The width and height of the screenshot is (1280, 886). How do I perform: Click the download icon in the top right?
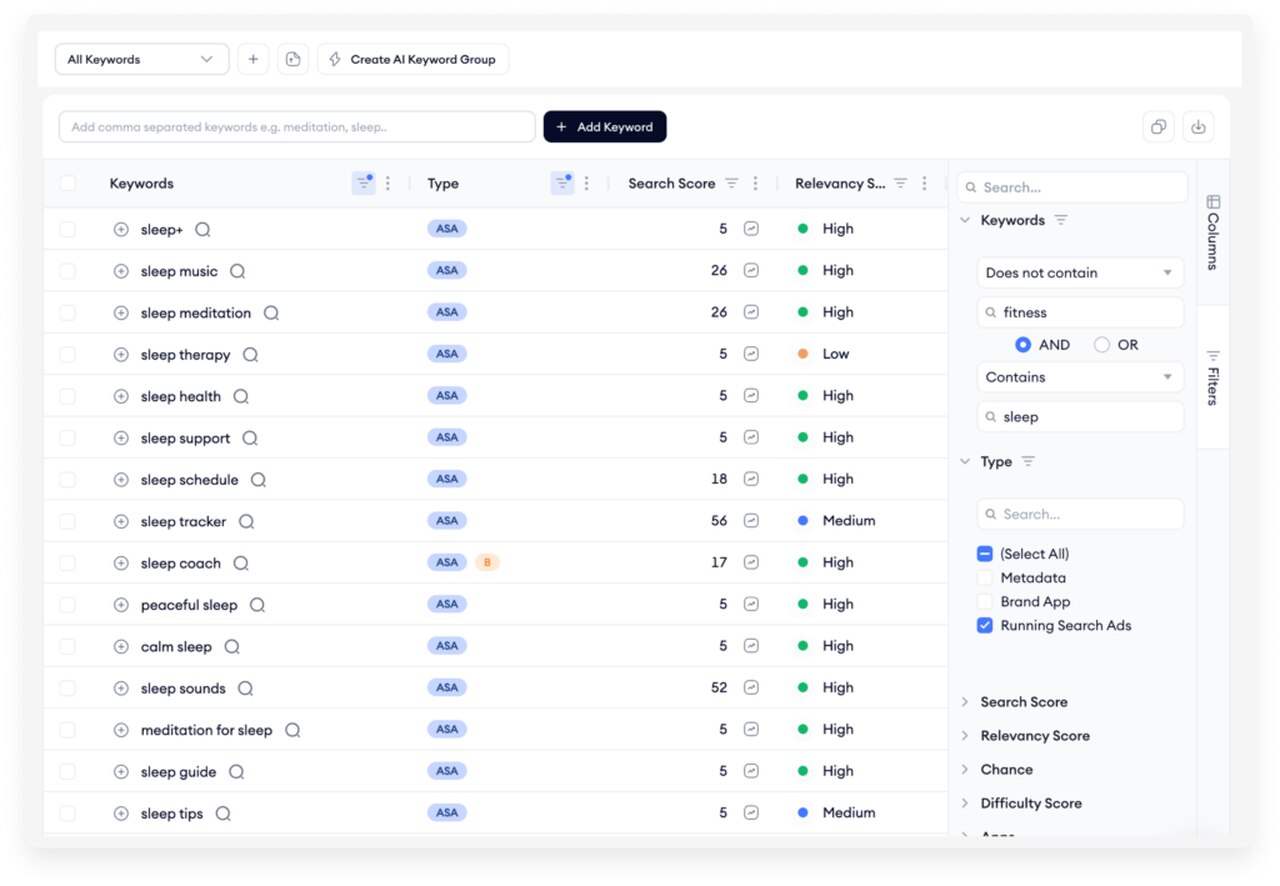click(x=1199, y=127)
